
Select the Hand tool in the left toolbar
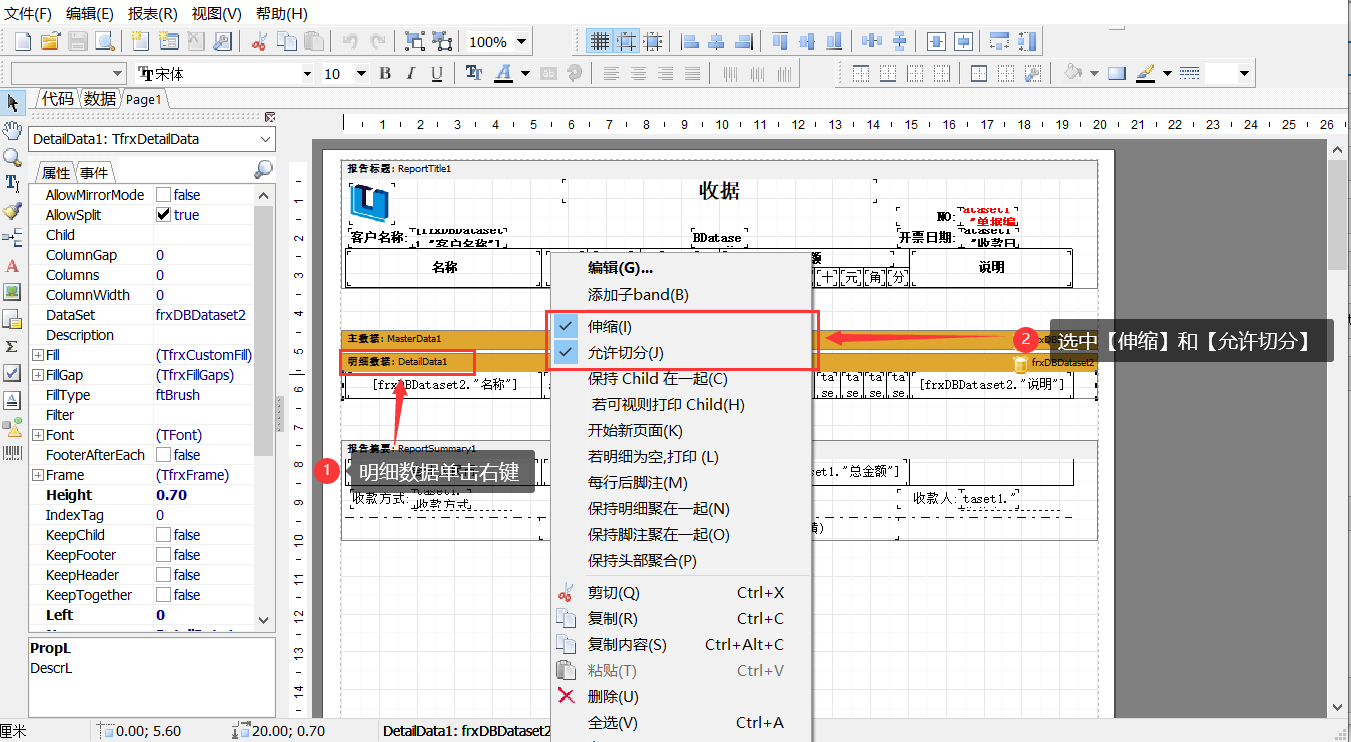(x=13, y=130)
